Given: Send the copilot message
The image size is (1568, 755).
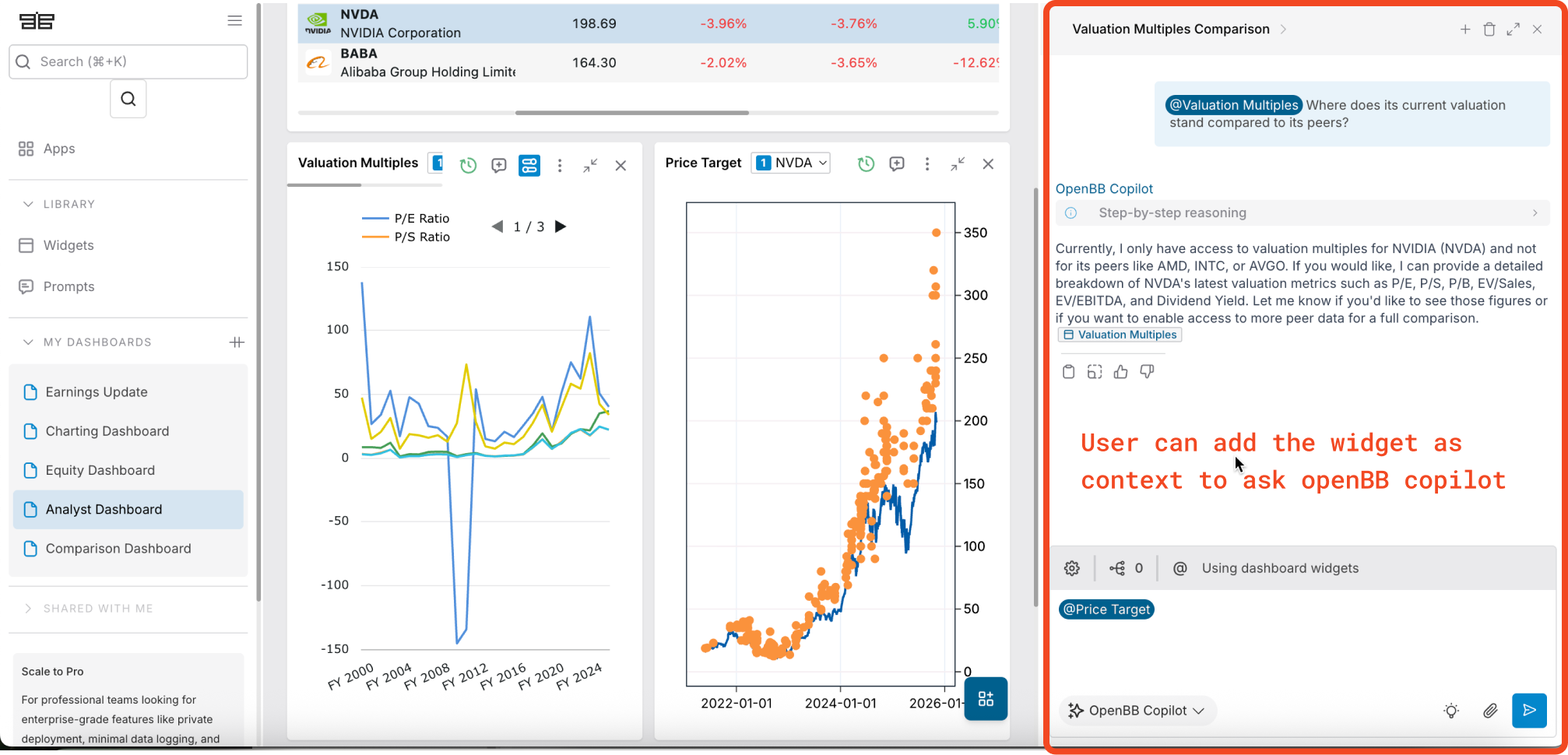Looking at the screenshot, I should [x=1529, y=711].
